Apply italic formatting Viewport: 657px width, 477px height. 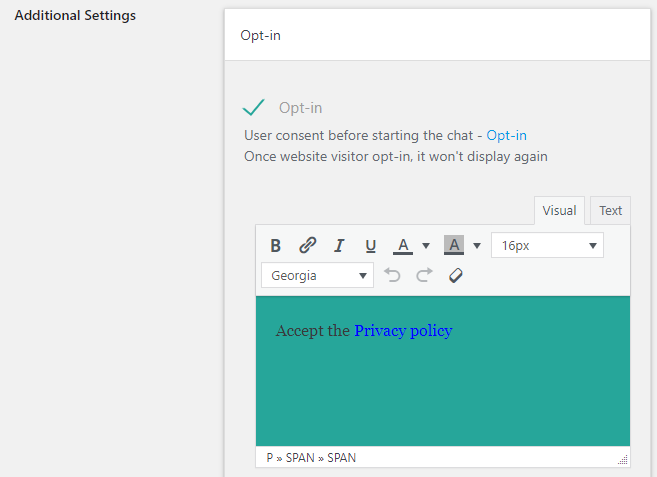(x=339, y=246)
